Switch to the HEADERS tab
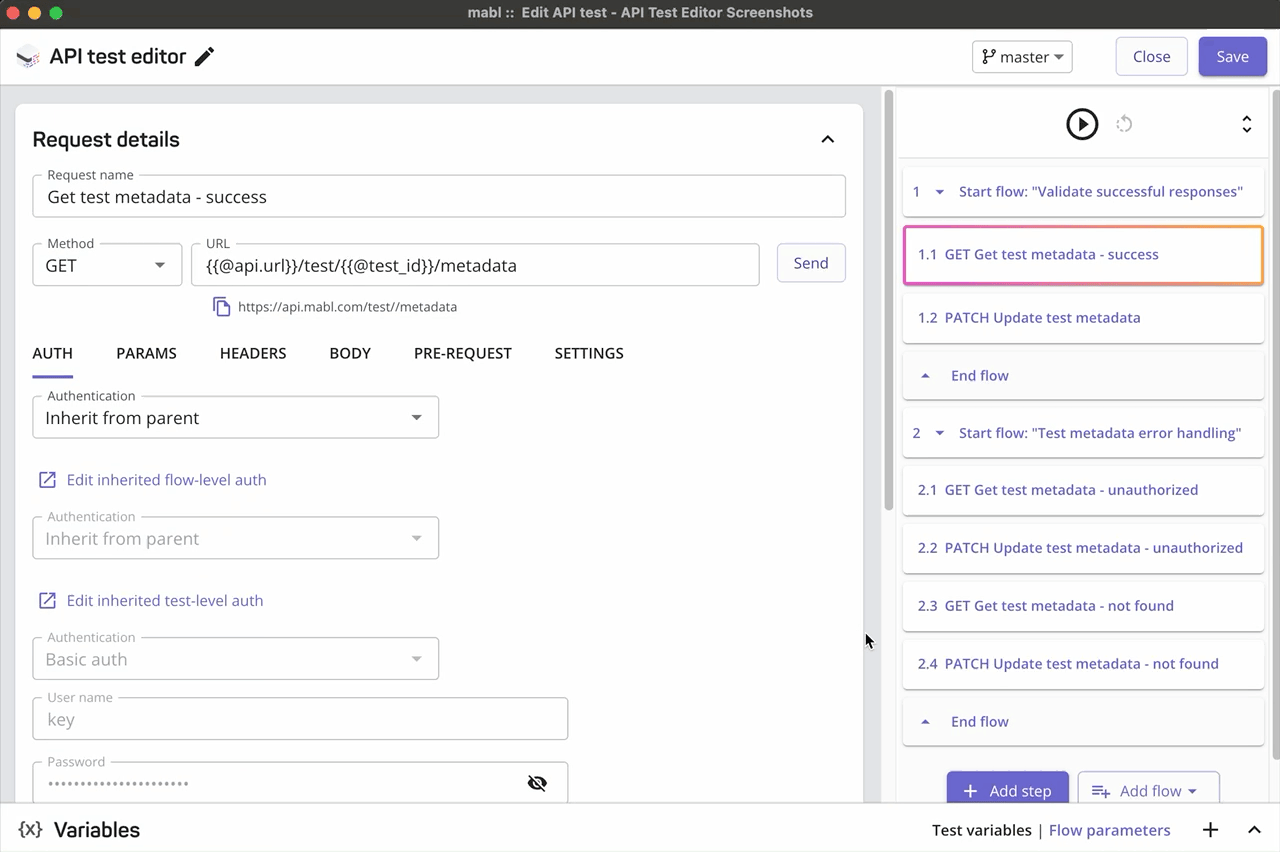Viewport: 1280px width, 852px height. 253,353
